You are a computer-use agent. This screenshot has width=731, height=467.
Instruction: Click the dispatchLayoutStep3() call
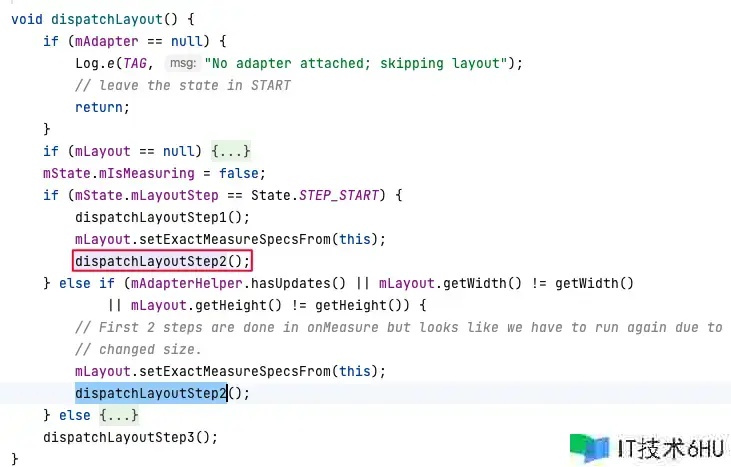pos(130,437)
